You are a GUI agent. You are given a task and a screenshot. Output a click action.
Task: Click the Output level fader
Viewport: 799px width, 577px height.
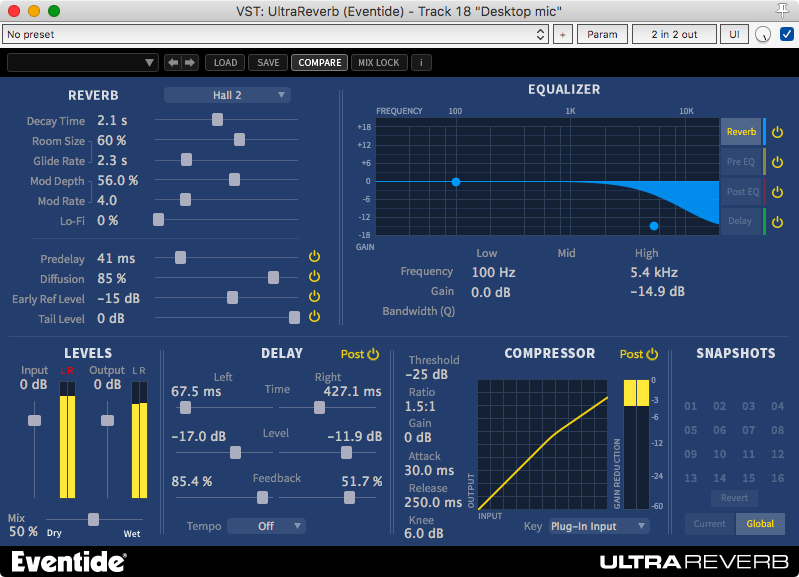pos(108,421)
